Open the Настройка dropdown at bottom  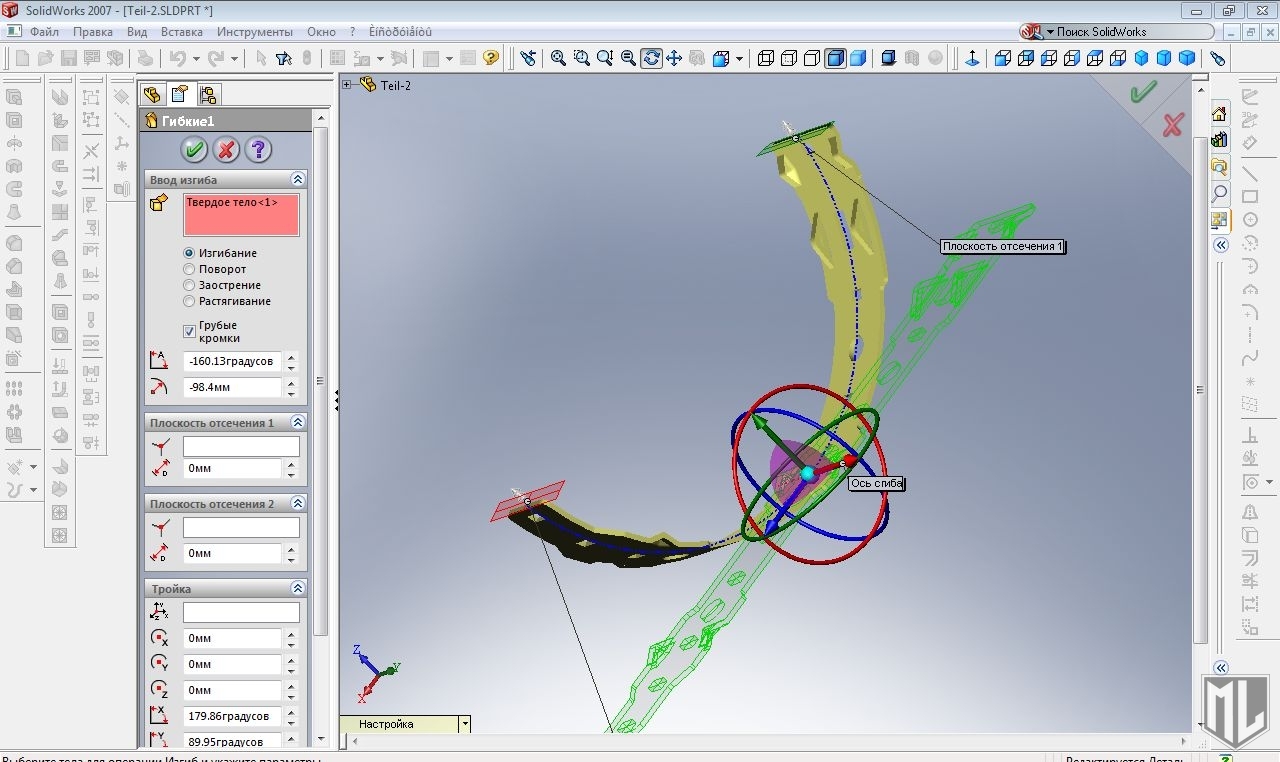click(x=464, y=724)
